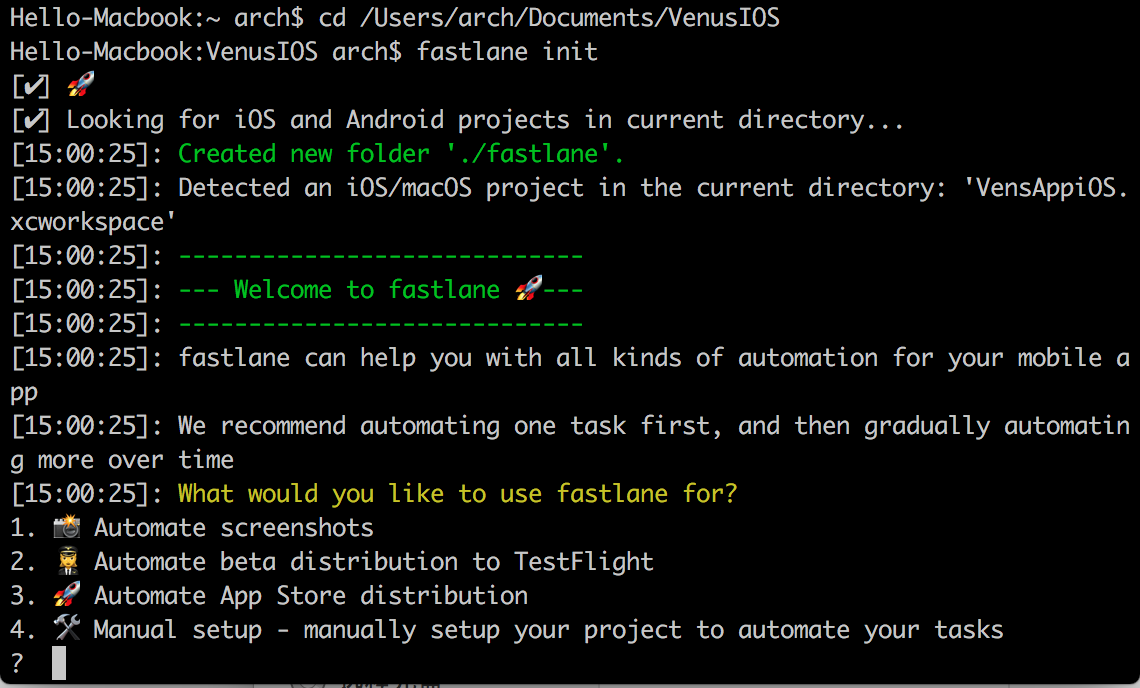
Task: Click the 'Manual setup' option line
Action: coord(548,630)
